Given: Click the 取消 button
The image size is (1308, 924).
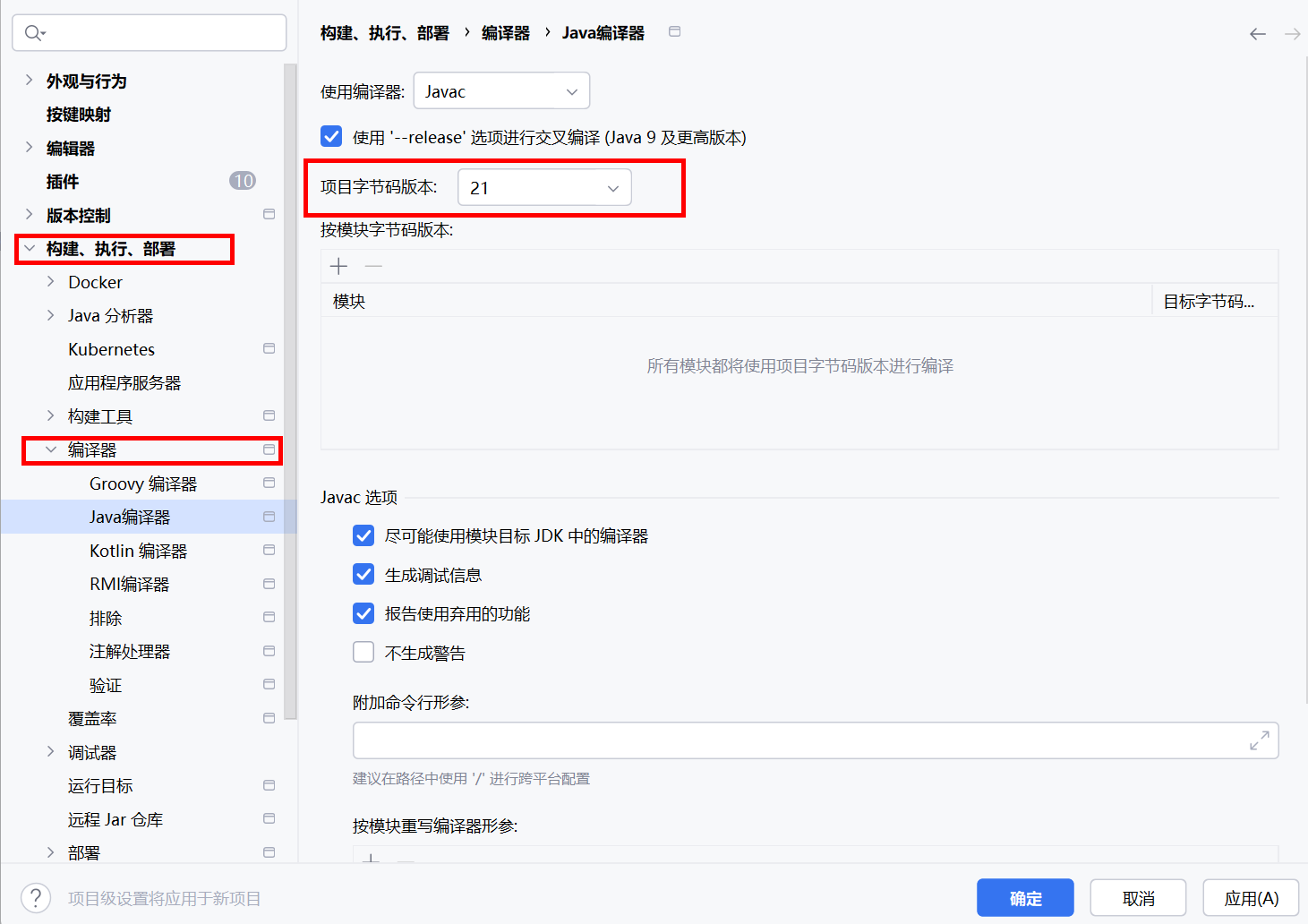Looking at the screenshot, I should click(1138, 898).
